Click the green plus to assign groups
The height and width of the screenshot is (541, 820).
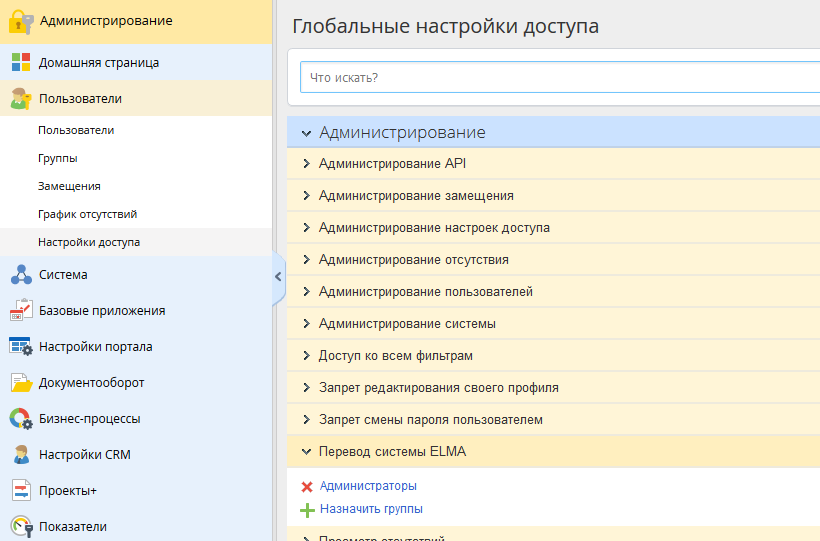pyautogui.click(x=307, y=510)
